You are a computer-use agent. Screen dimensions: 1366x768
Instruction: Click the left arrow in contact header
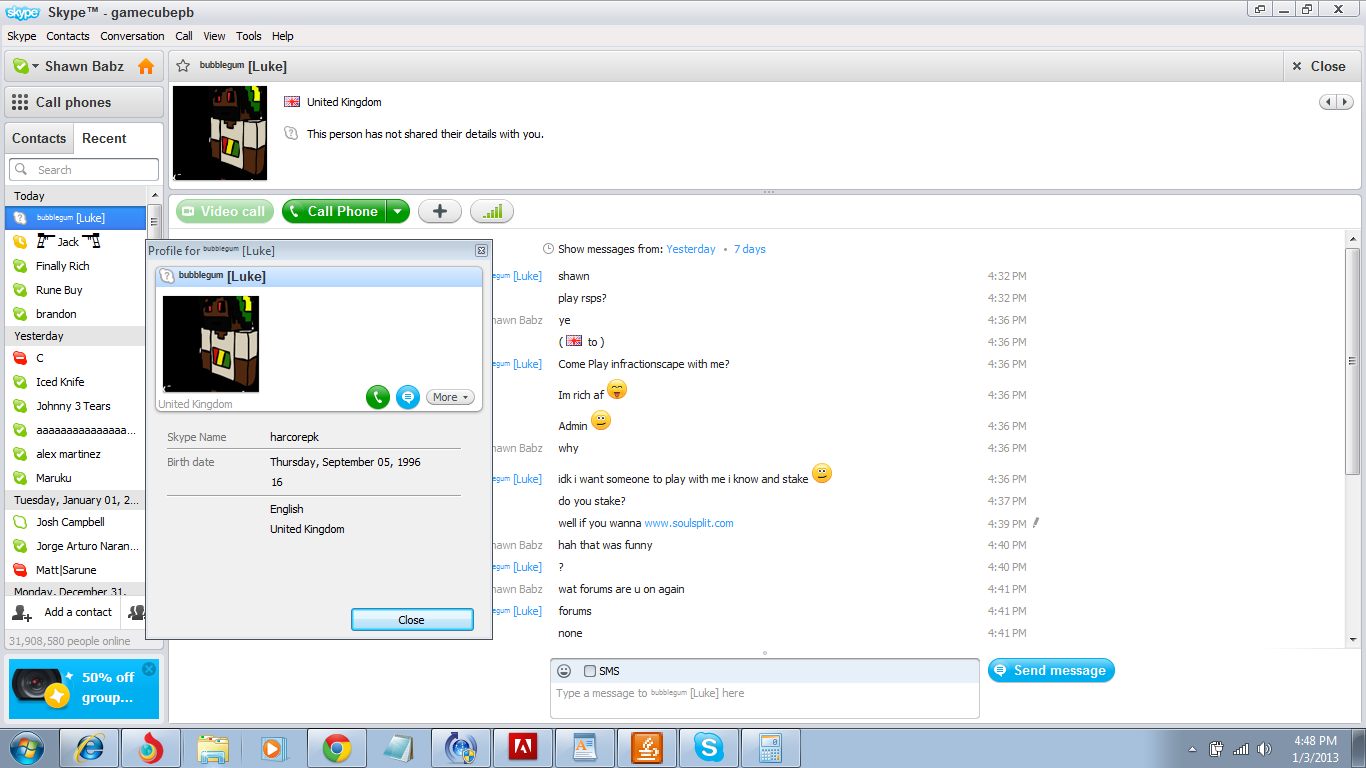(x=1328, y=102)
